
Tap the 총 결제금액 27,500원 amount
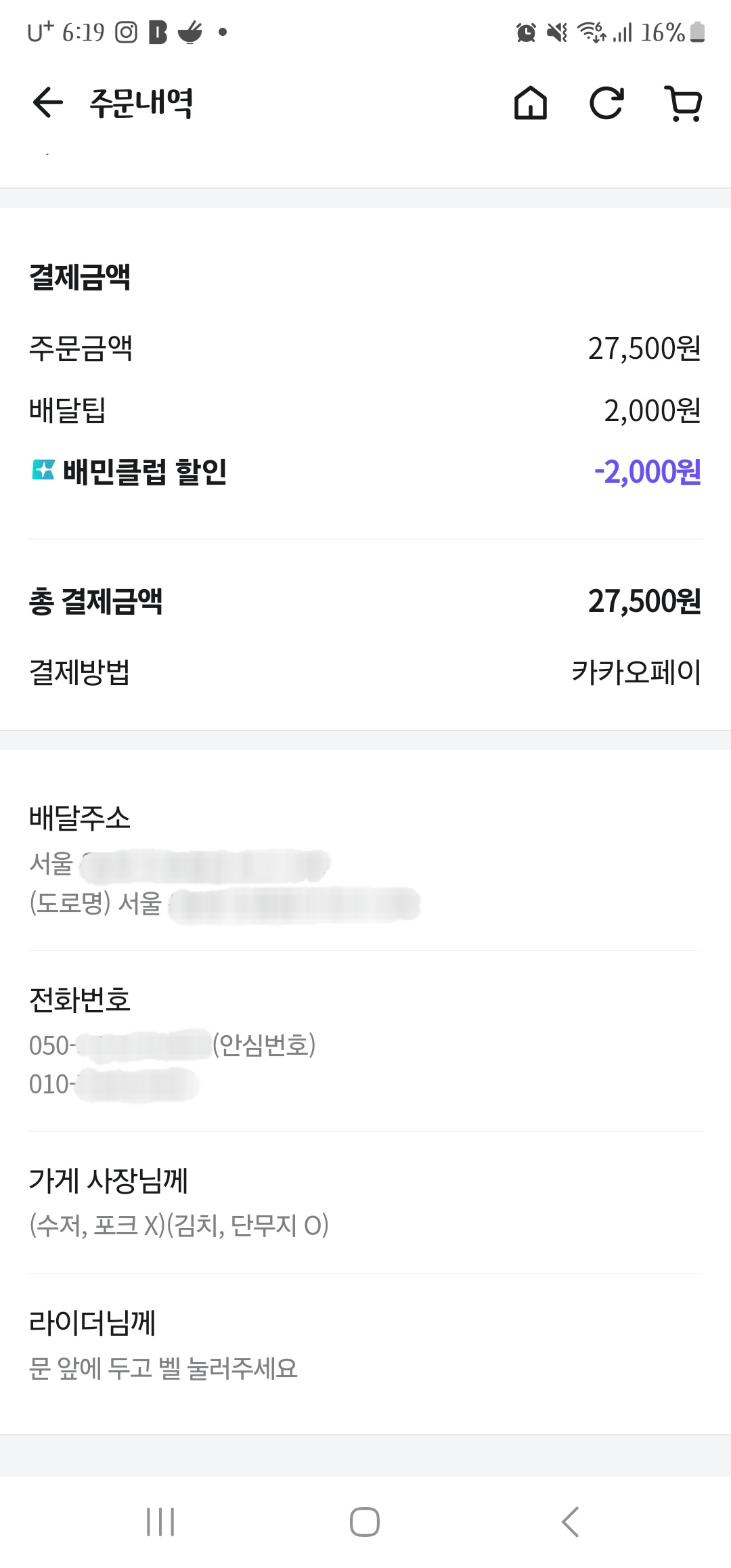tap(644, 601)
